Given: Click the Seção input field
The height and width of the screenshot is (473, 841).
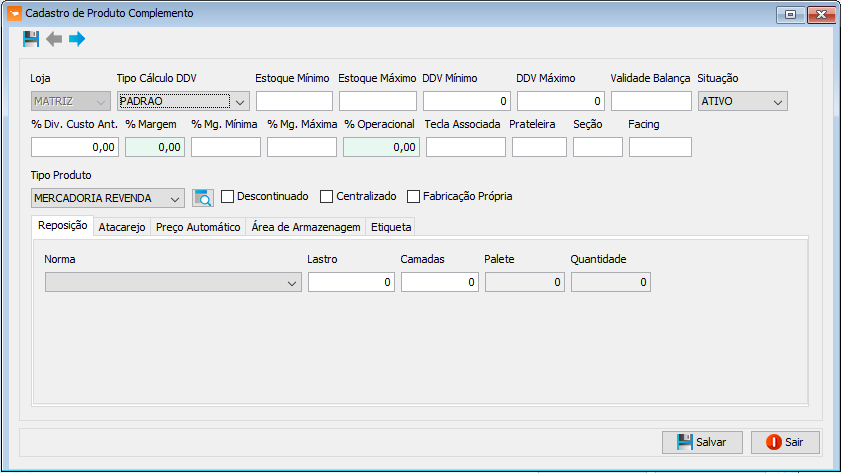Looking at the screenshot, I should point(598,147).
